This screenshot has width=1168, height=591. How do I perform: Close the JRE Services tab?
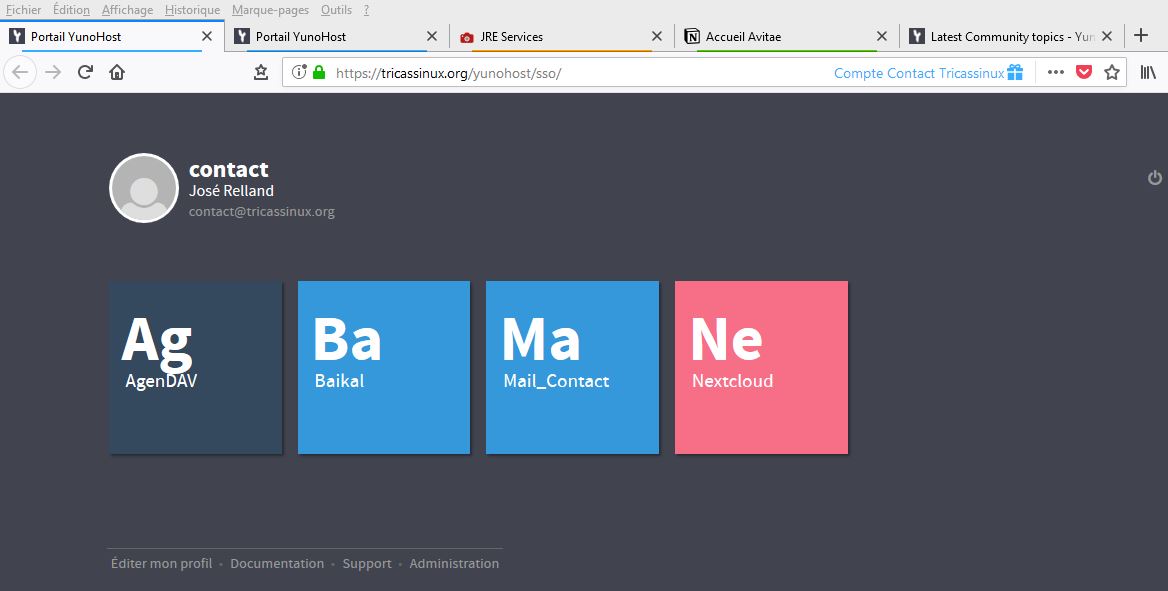click(x=657, y=36)
